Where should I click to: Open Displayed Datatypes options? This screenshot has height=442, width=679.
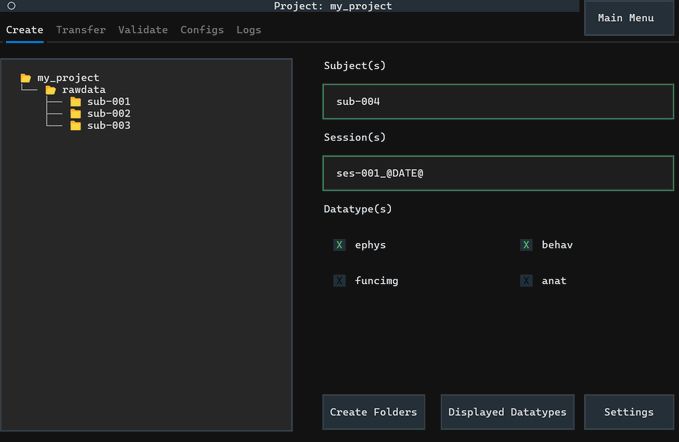[508, 412]
